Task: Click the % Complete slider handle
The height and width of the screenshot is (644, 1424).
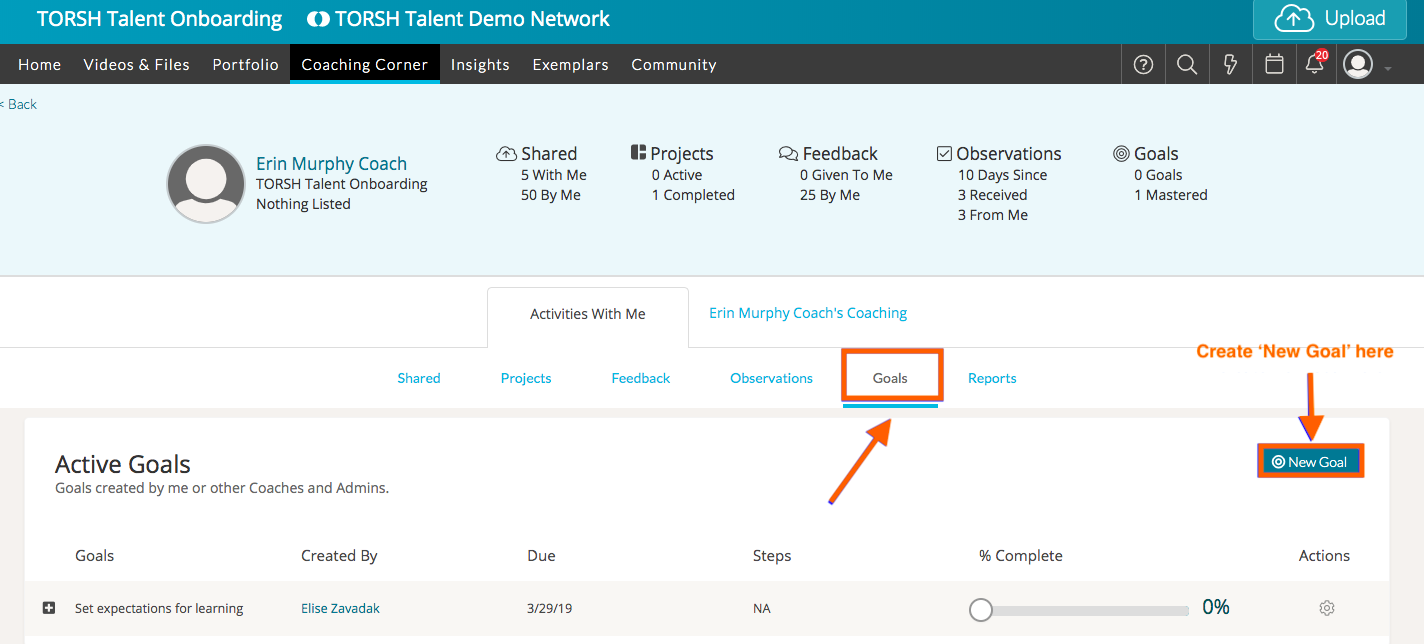Action: (x=981, y=609)
